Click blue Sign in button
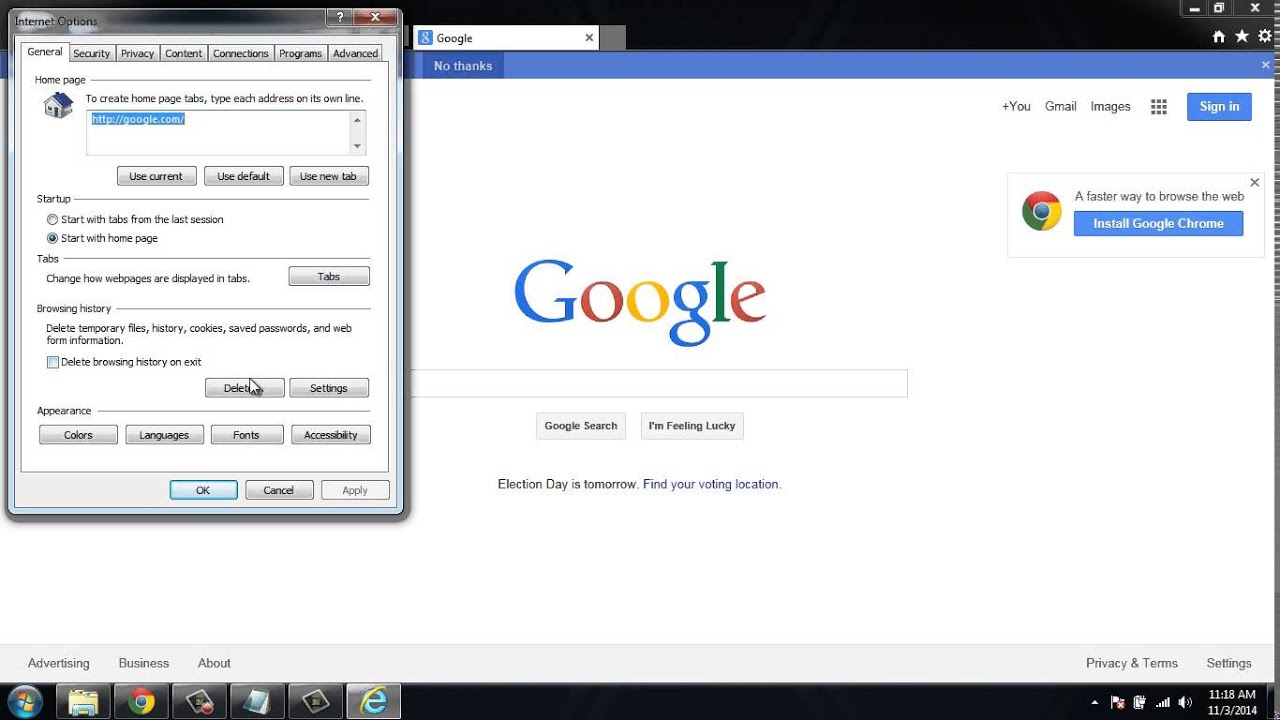The image size is (1280, 720). [1219, 107]
